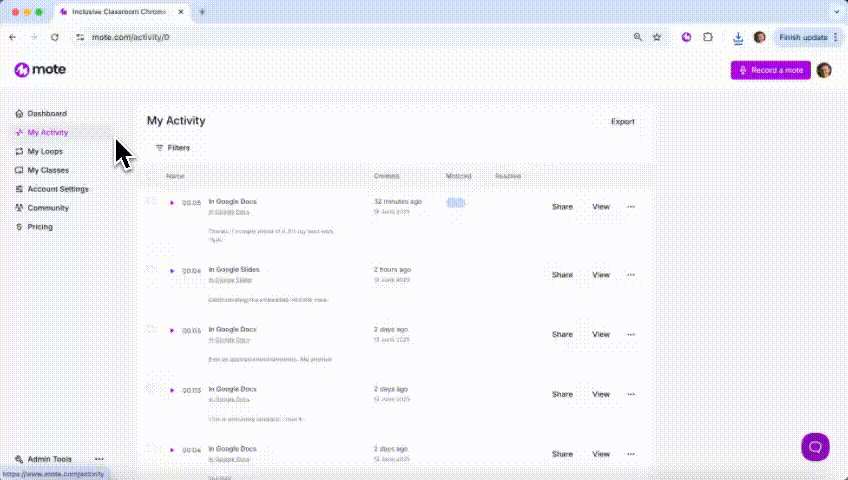Open the support chat bubble

[x=815, y=447]
